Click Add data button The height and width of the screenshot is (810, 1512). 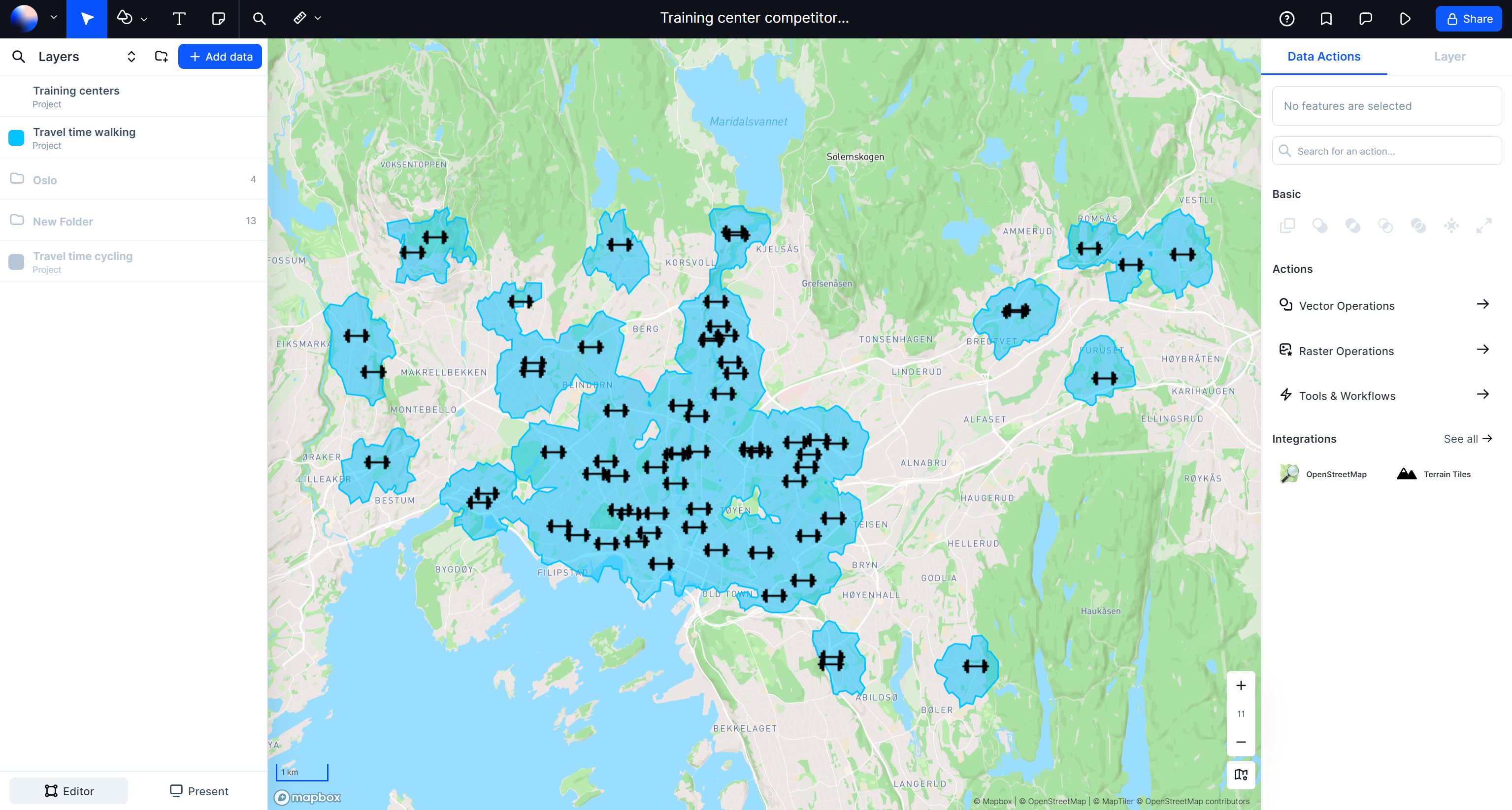[x=219, y=56]
